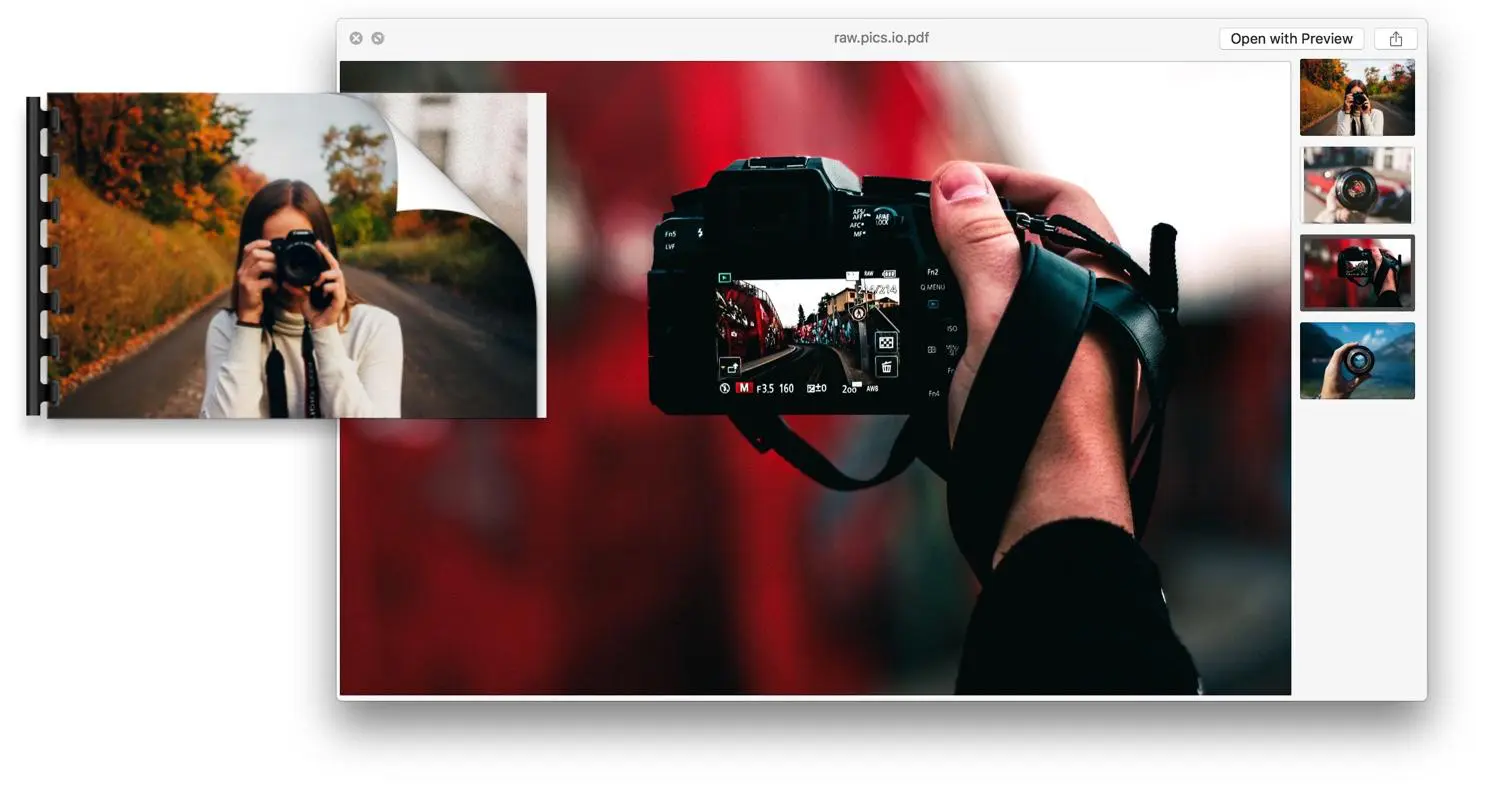
Task: Click the Open with Preview button
Action: click(x=1291, y=39)
